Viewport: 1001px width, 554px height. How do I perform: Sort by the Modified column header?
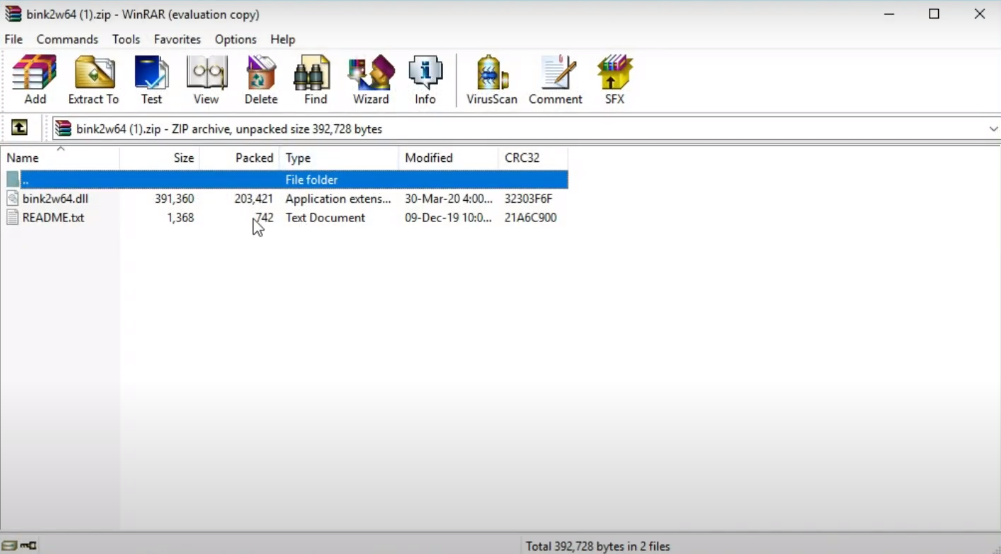[448, 158]
